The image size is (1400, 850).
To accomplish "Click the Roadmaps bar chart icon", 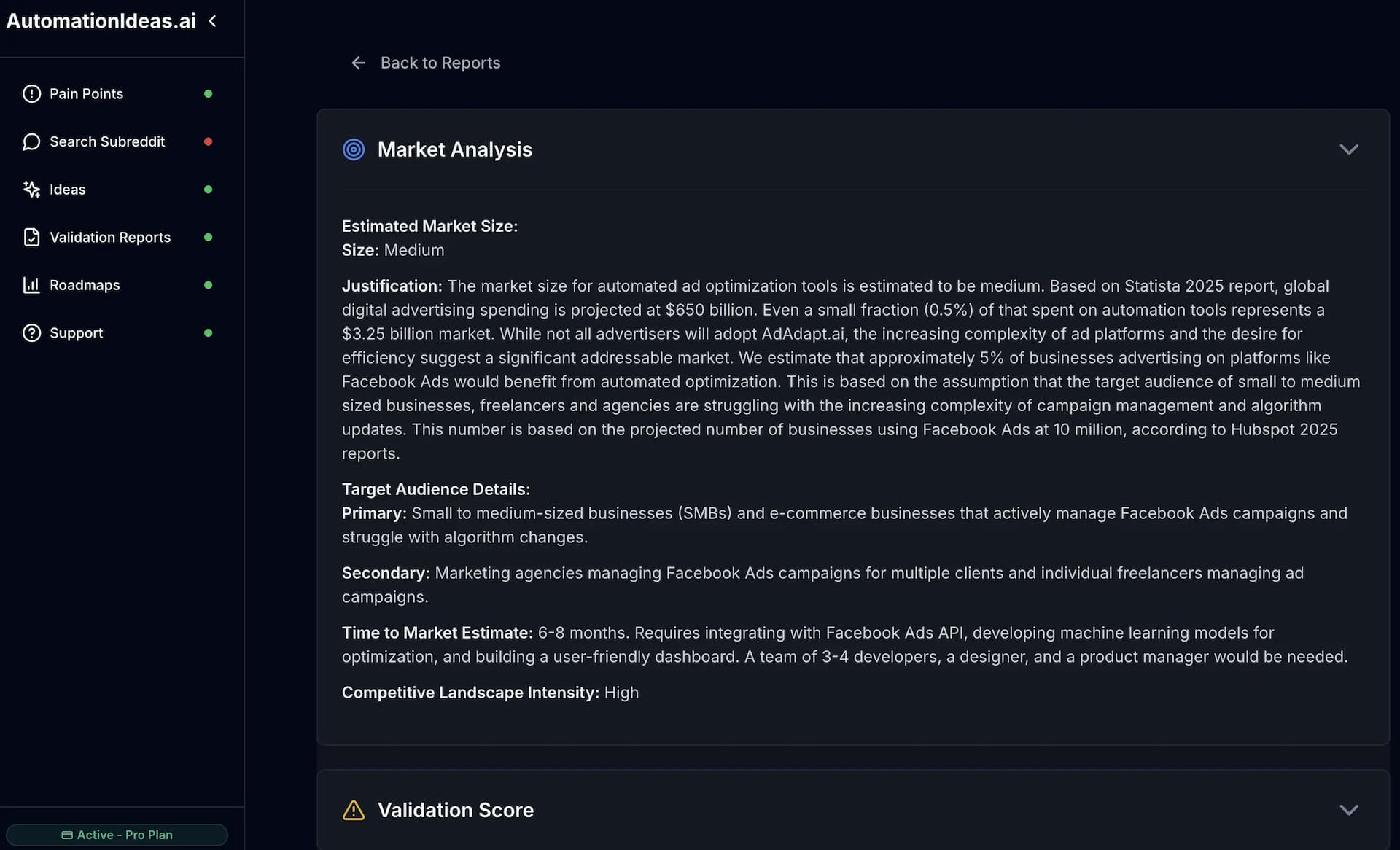I will (x=31, y=284).
